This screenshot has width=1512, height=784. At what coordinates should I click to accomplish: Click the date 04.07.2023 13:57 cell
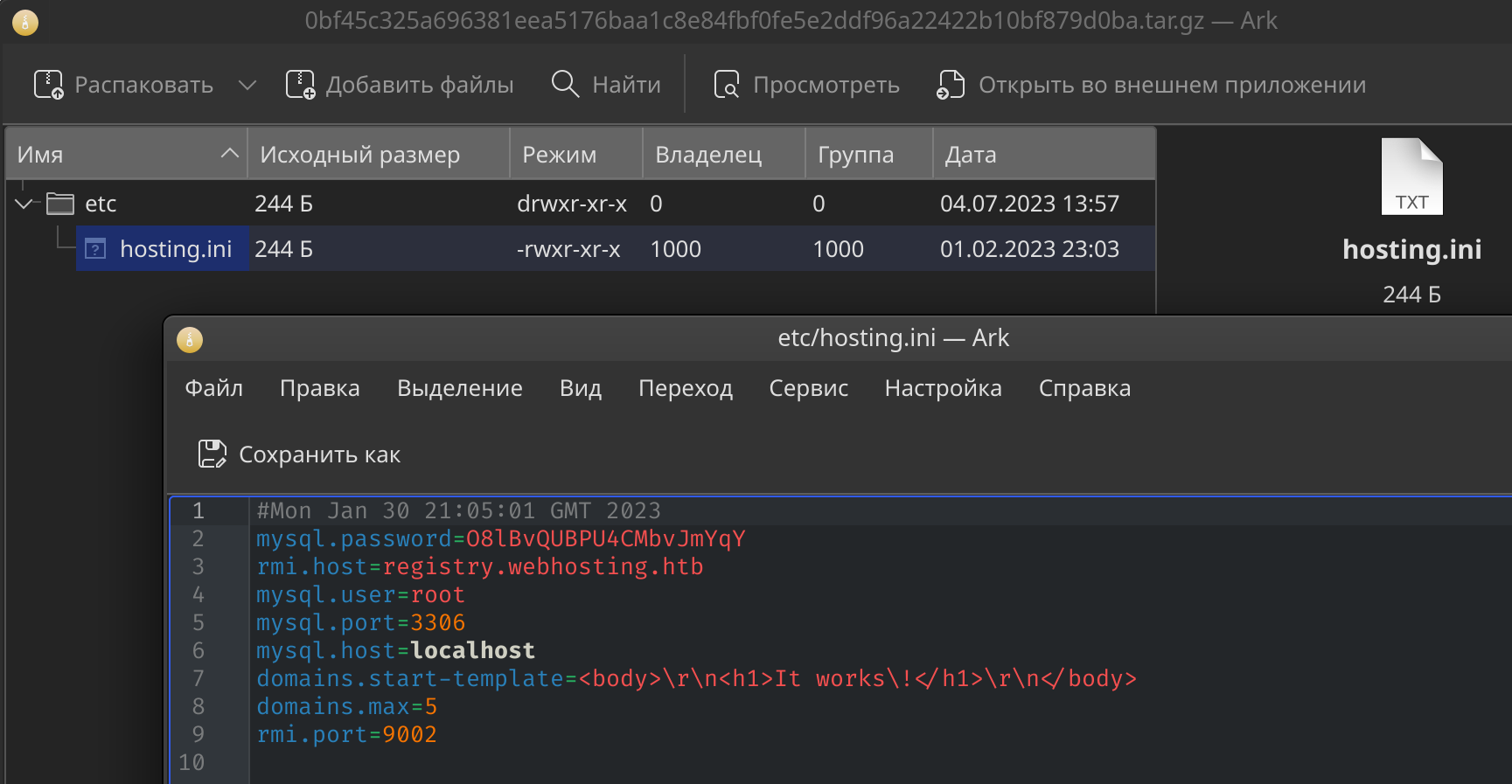[x=1029, y=204]
